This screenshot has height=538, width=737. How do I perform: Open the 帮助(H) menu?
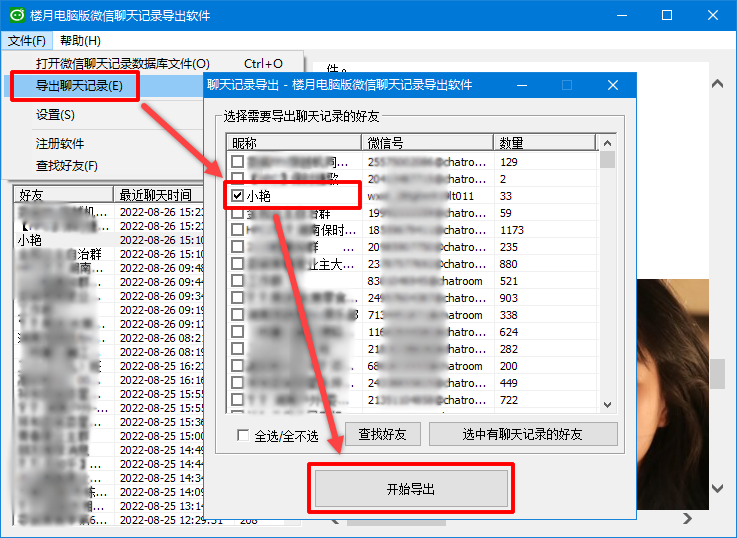(x=80, y=41)
